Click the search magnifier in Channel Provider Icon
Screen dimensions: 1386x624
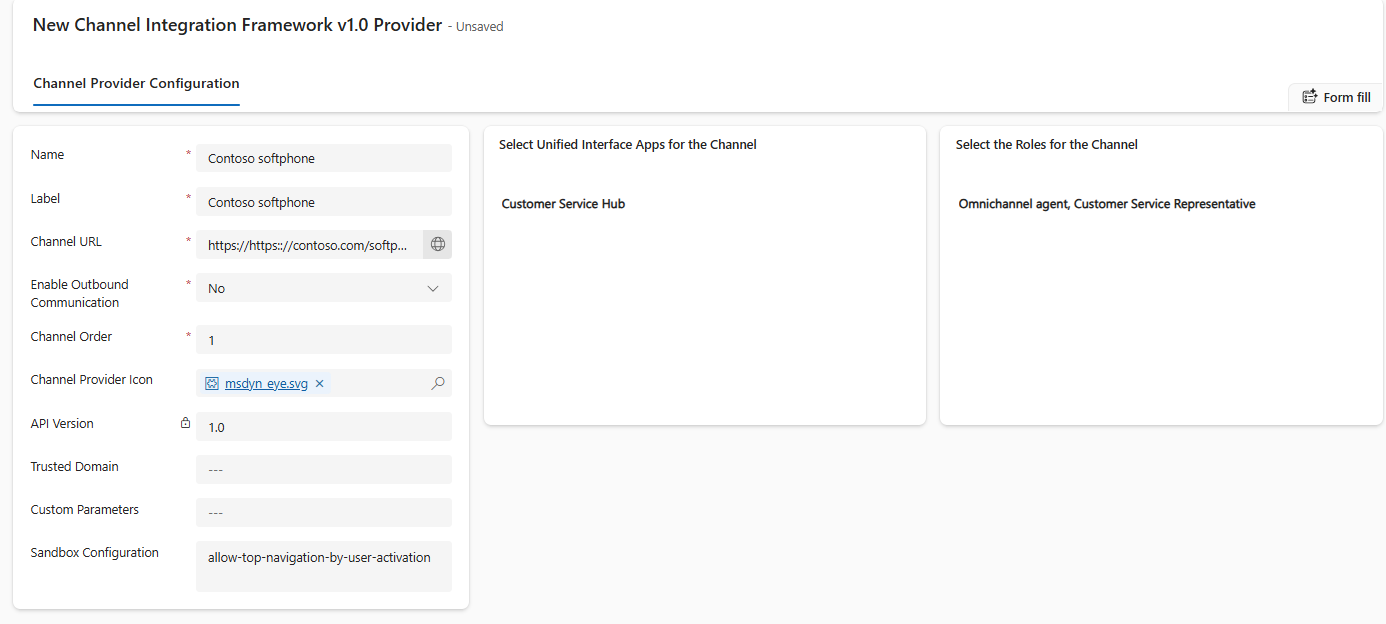point(437,383)
